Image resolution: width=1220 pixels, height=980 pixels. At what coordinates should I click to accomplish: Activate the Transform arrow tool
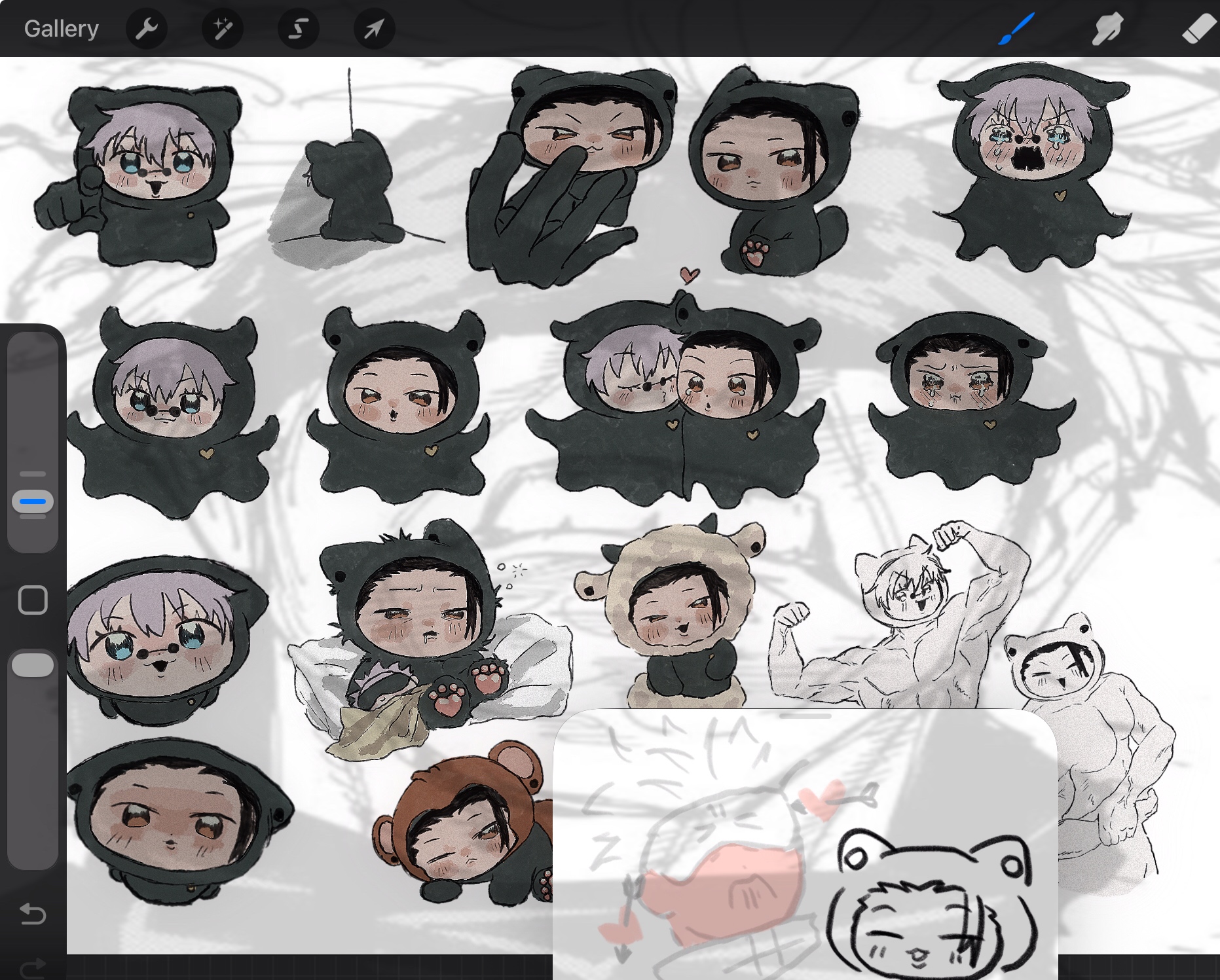point(374,29)
